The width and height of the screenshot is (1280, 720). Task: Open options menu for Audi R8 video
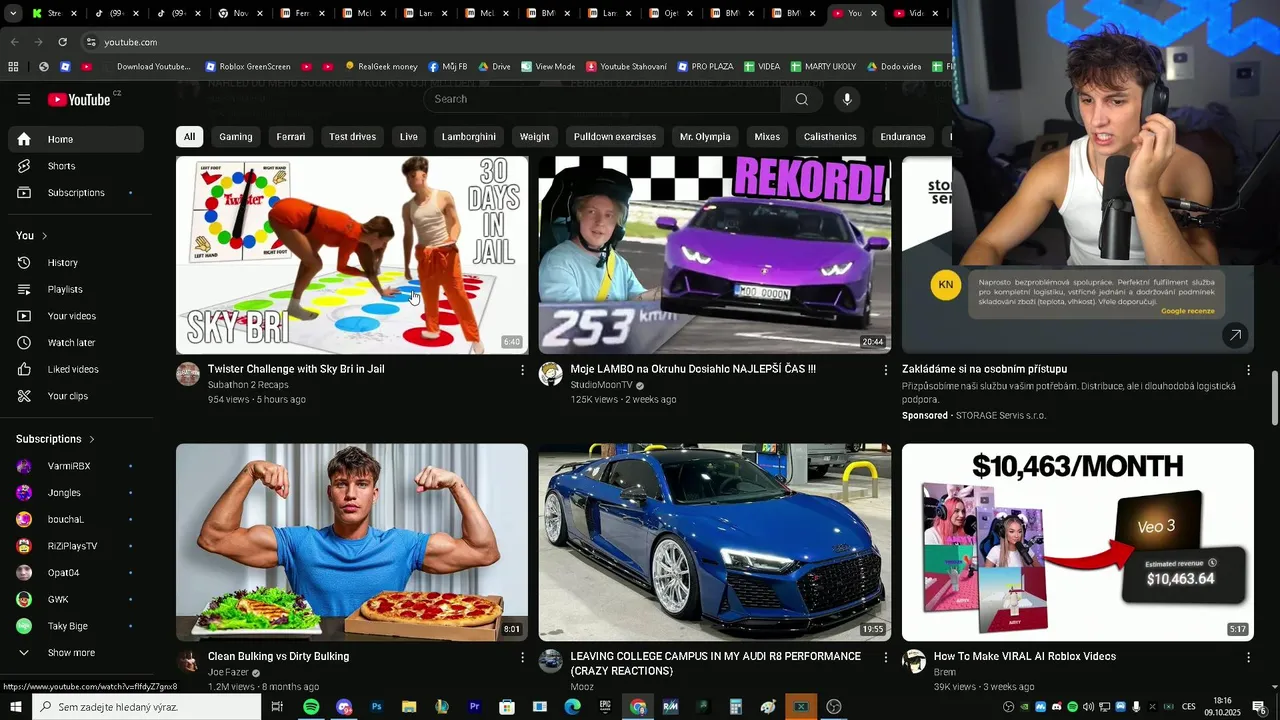click(885, 657)
